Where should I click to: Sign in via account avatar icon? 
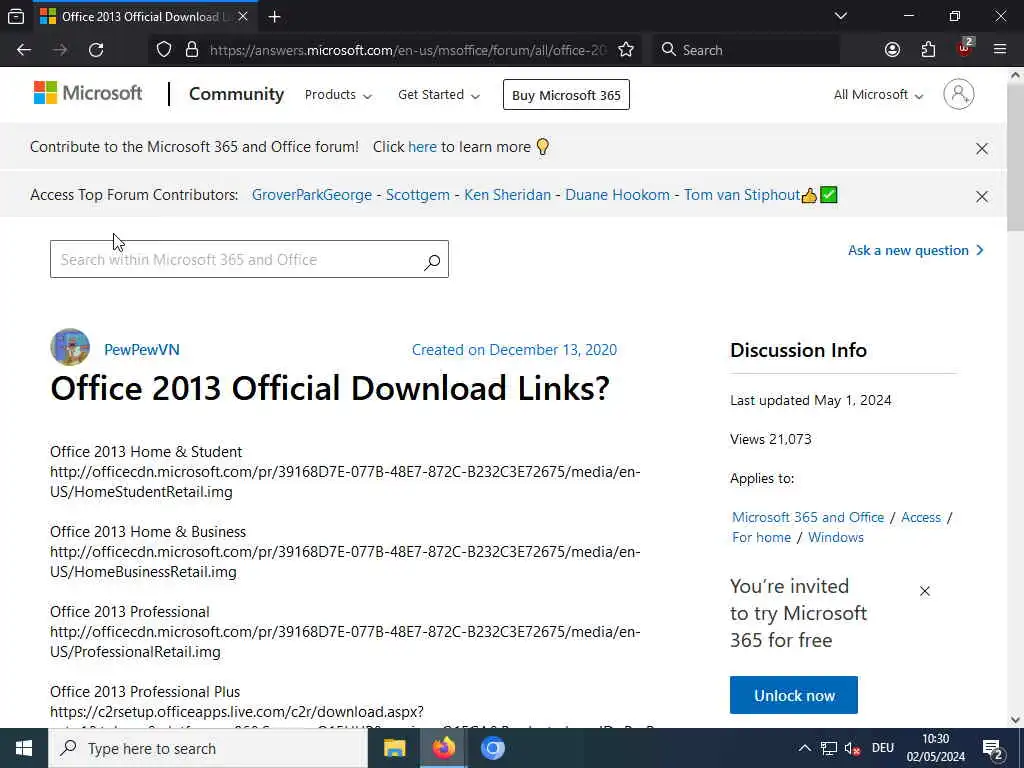click(x=959, y=94)
